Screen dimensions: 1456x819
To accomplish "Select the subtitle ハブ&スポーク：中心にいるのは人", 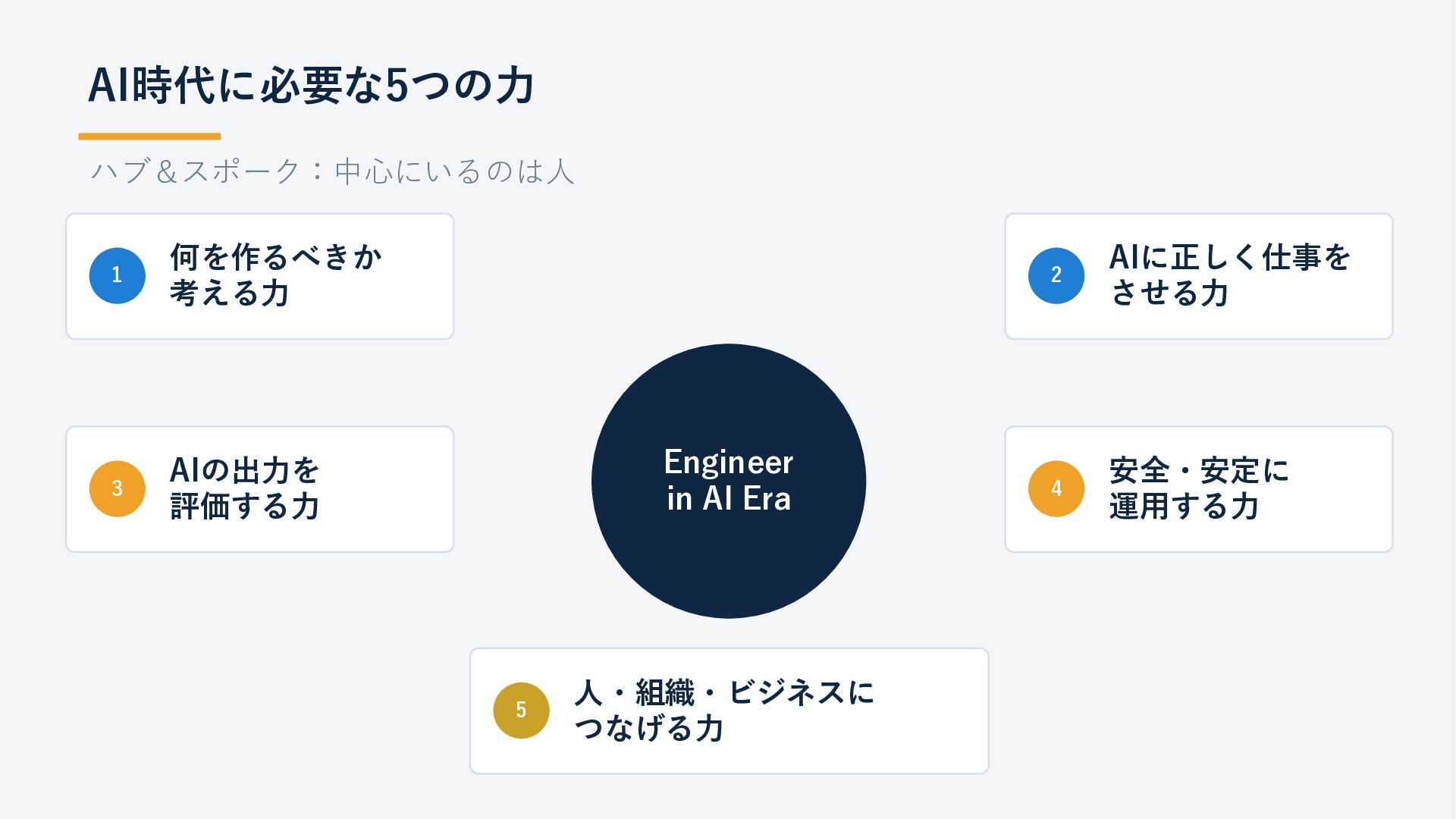I will point(332,171).
